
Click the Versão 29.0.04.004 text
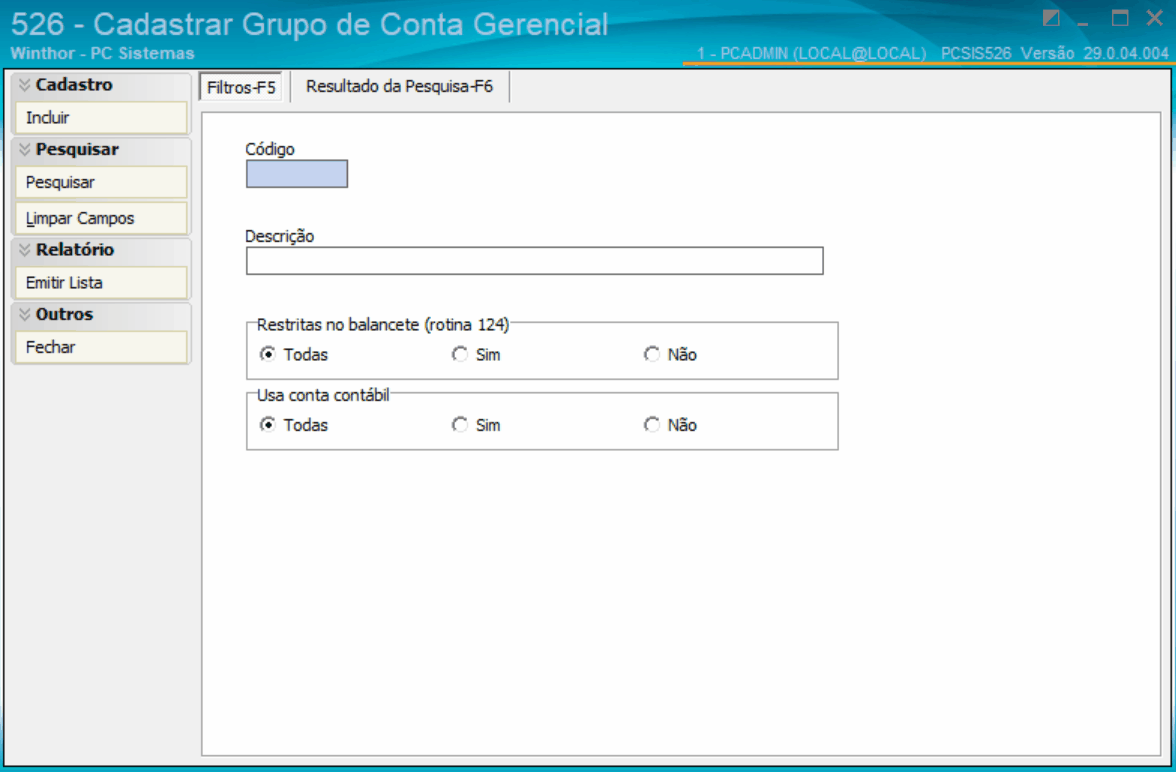[1094, 53]
